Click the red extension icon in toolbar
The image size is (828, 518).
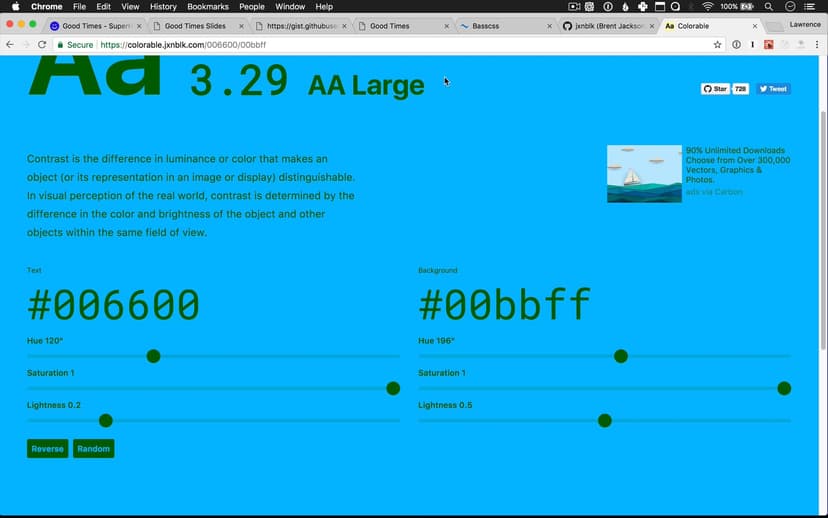[769, 45]
